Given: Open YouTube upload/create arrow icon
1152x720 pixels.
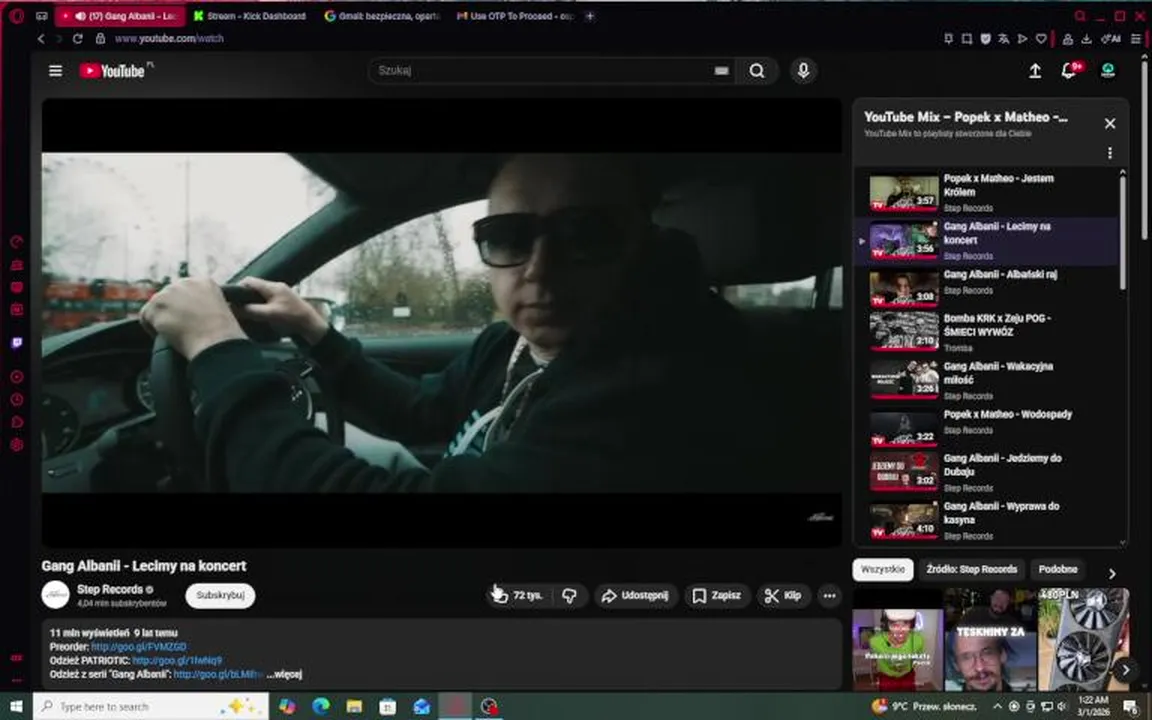Looking at the screenshot, I should click(x=1034, y=71).
